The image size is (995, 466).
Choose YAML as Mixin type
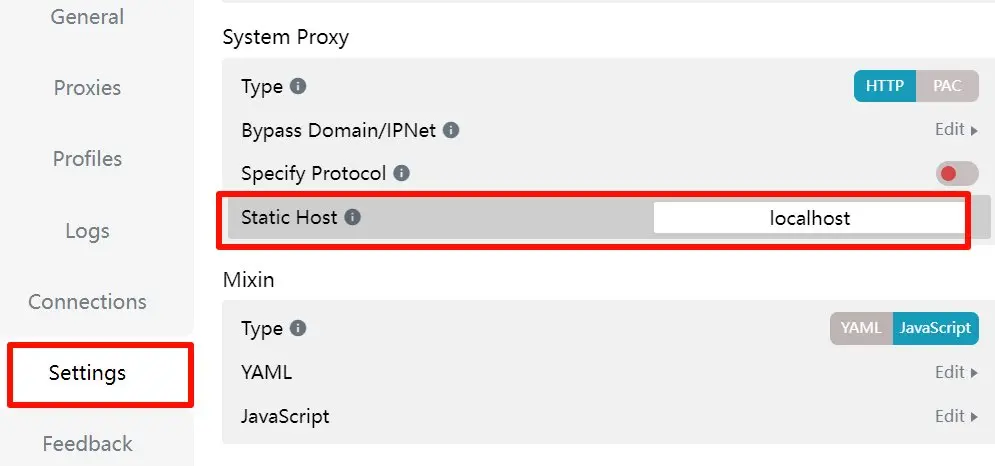(x=860, y=328)
